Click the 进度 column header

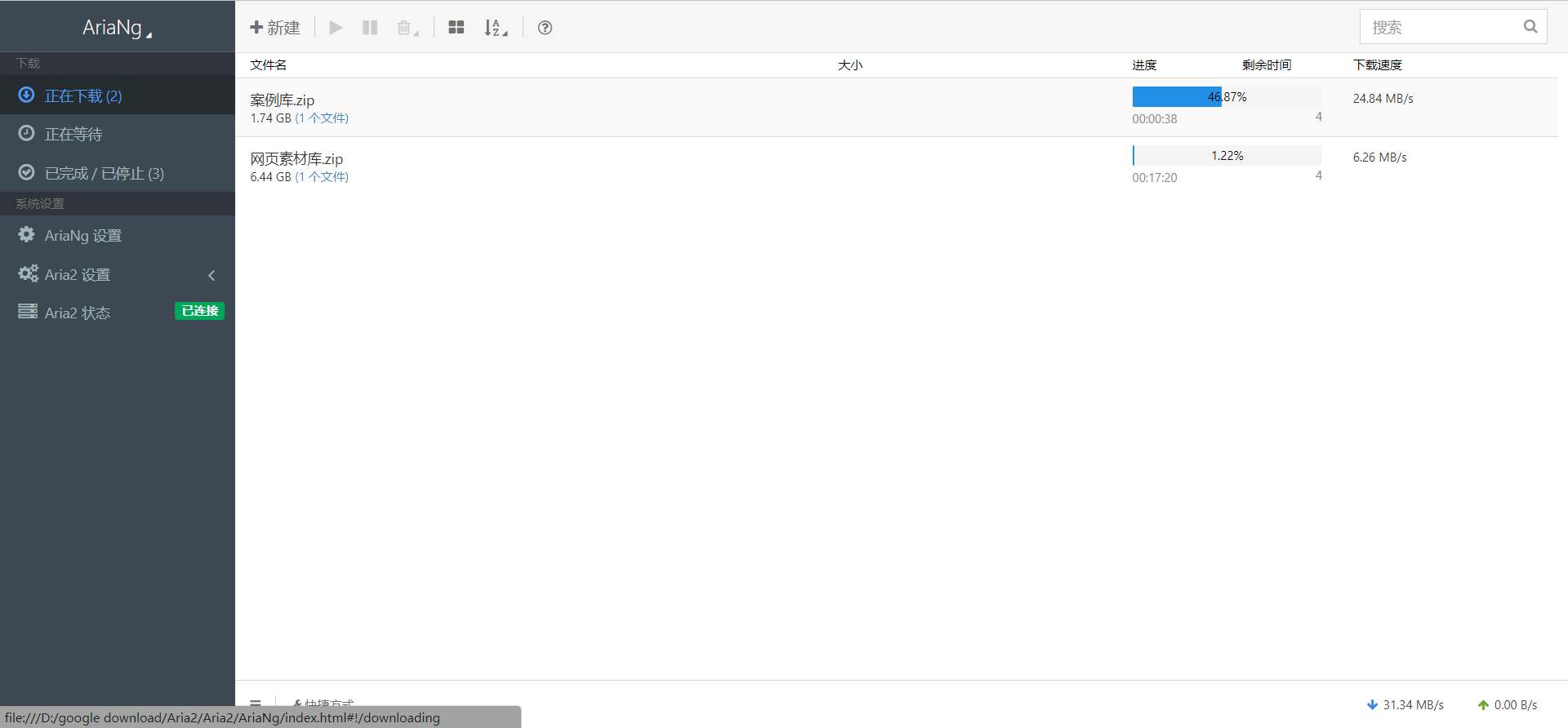coord(1144,65)
